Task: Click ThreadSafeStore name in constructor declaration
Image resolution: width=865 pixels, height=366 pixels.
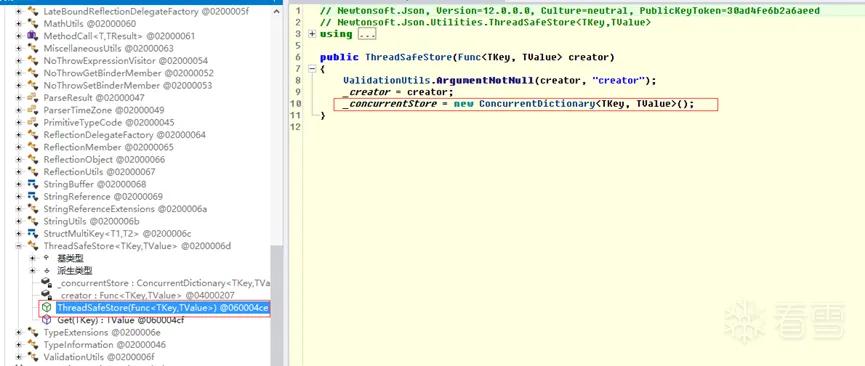Action: [408, 57]
